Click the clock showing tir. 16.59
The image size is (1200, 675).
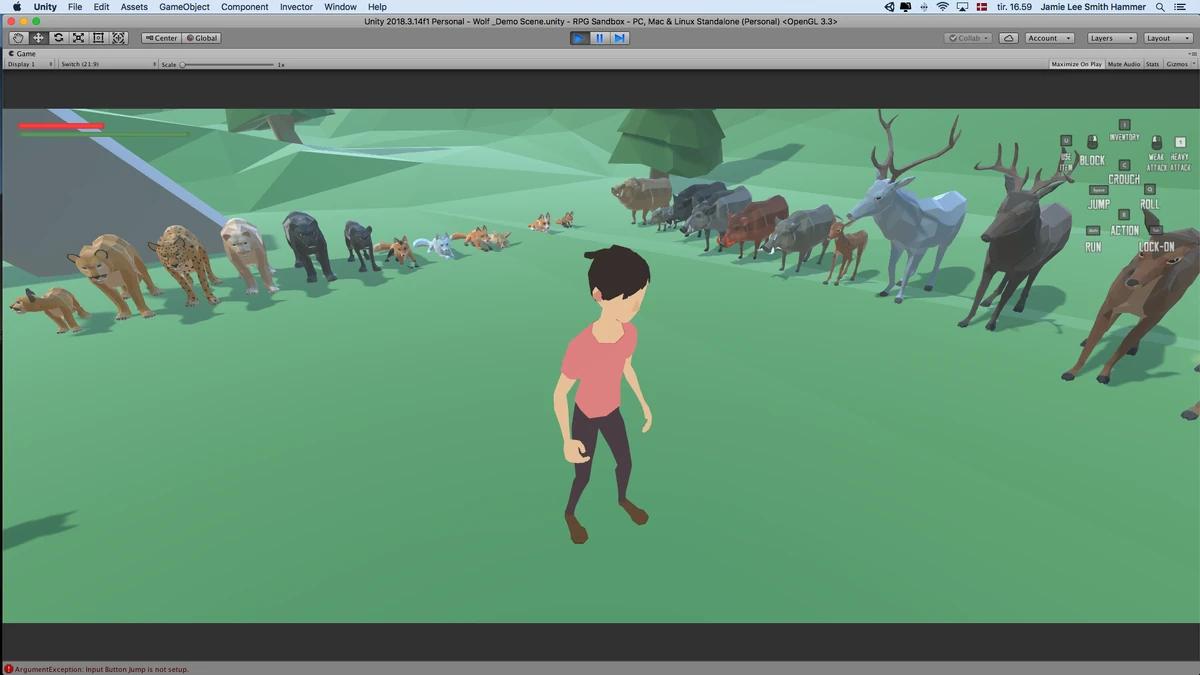coord(1015,7)
